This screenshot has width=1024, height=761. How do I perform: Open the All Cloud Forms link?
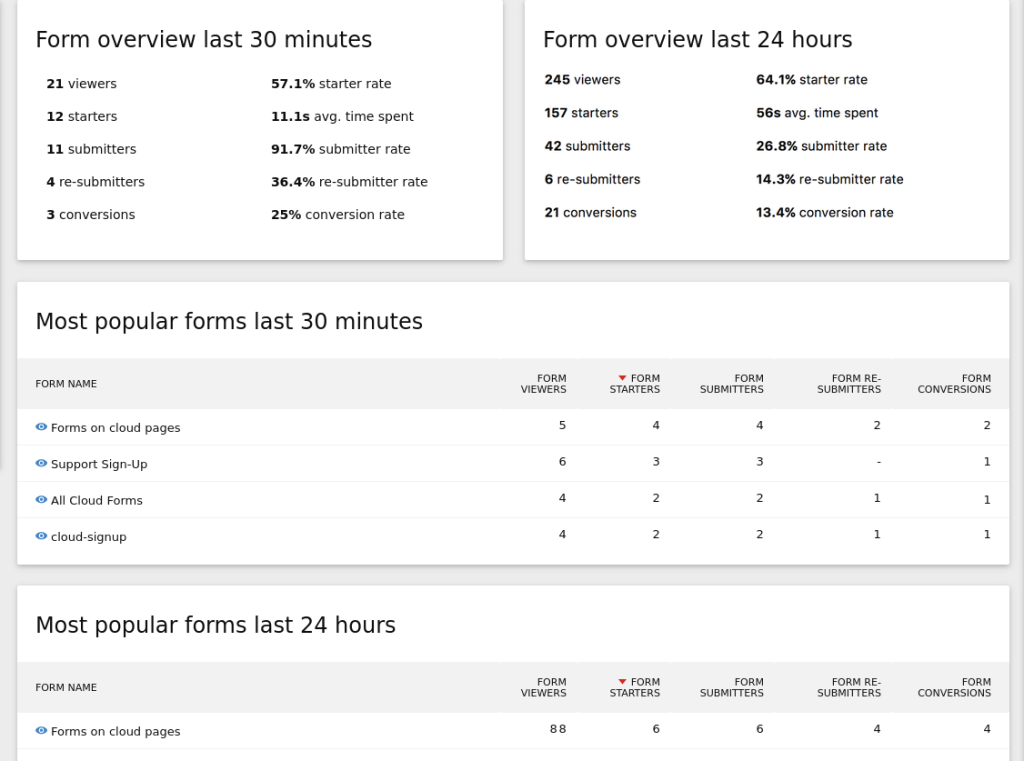(x=96, y=500)
